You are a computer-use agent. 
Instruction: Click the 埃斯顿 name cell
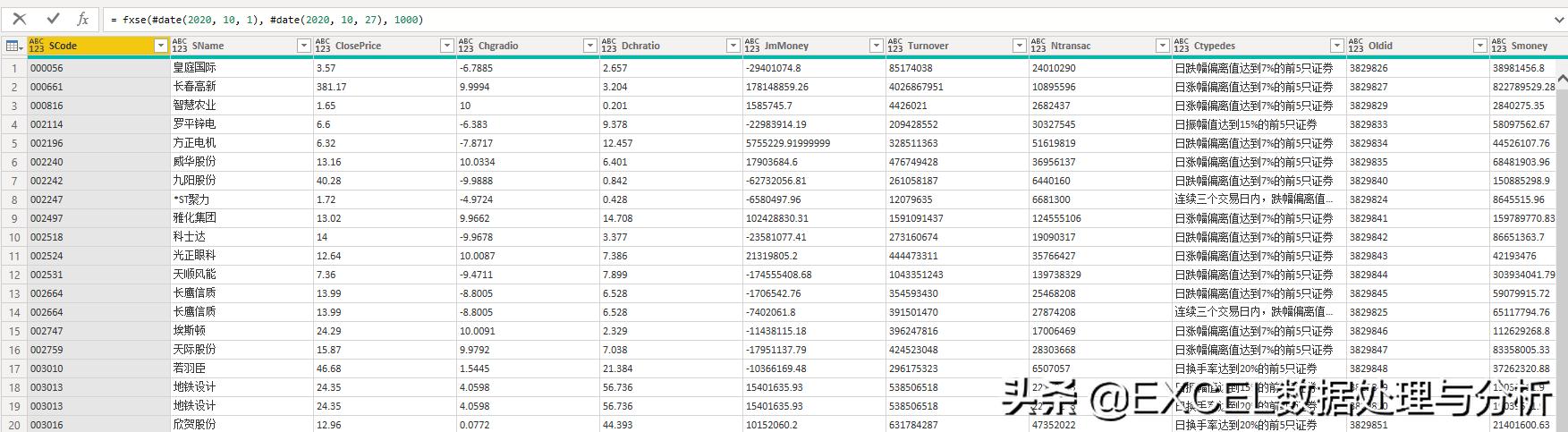coord(242,331)
